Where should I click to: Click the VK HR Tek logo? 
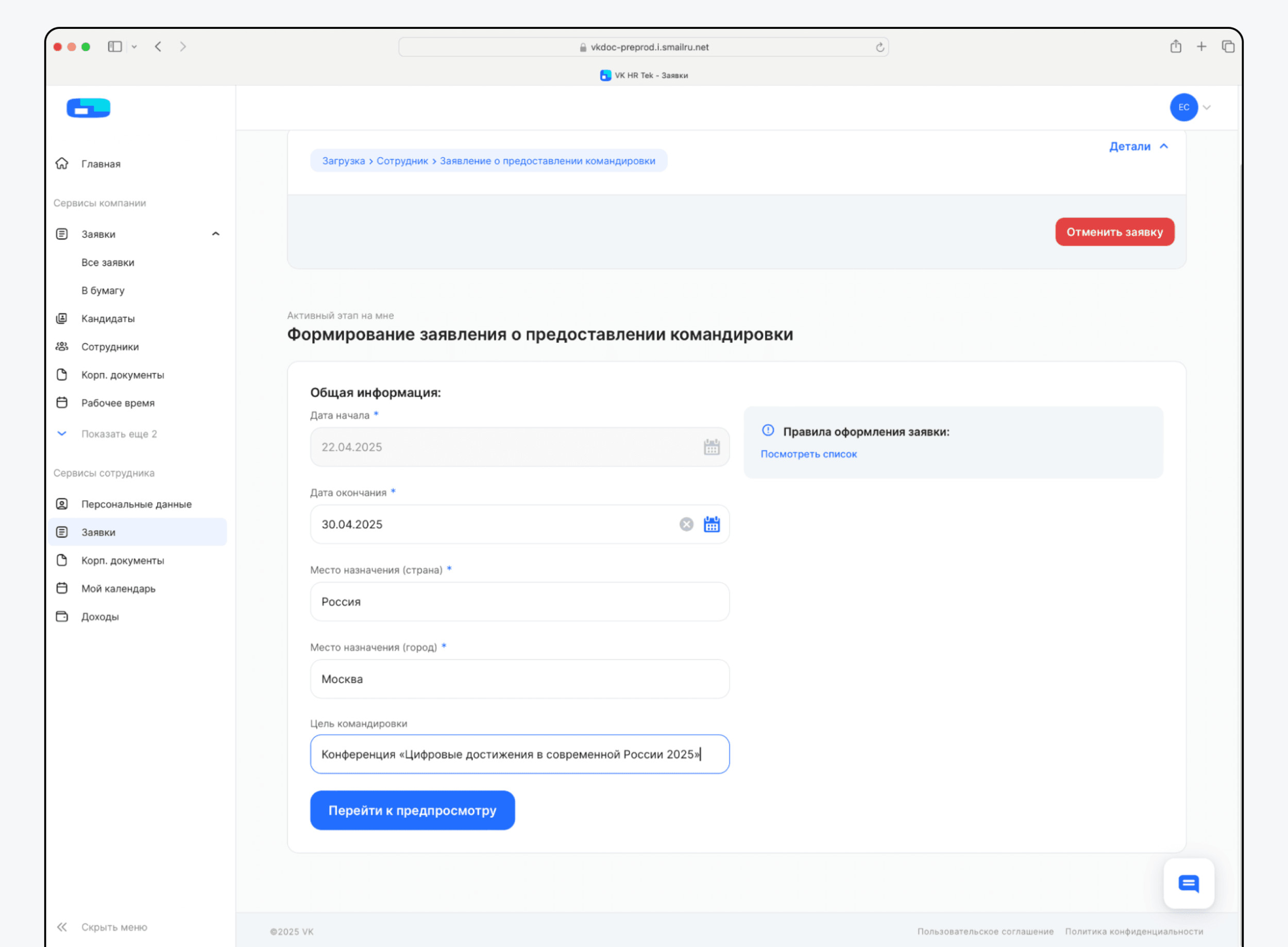coord(88,108)
